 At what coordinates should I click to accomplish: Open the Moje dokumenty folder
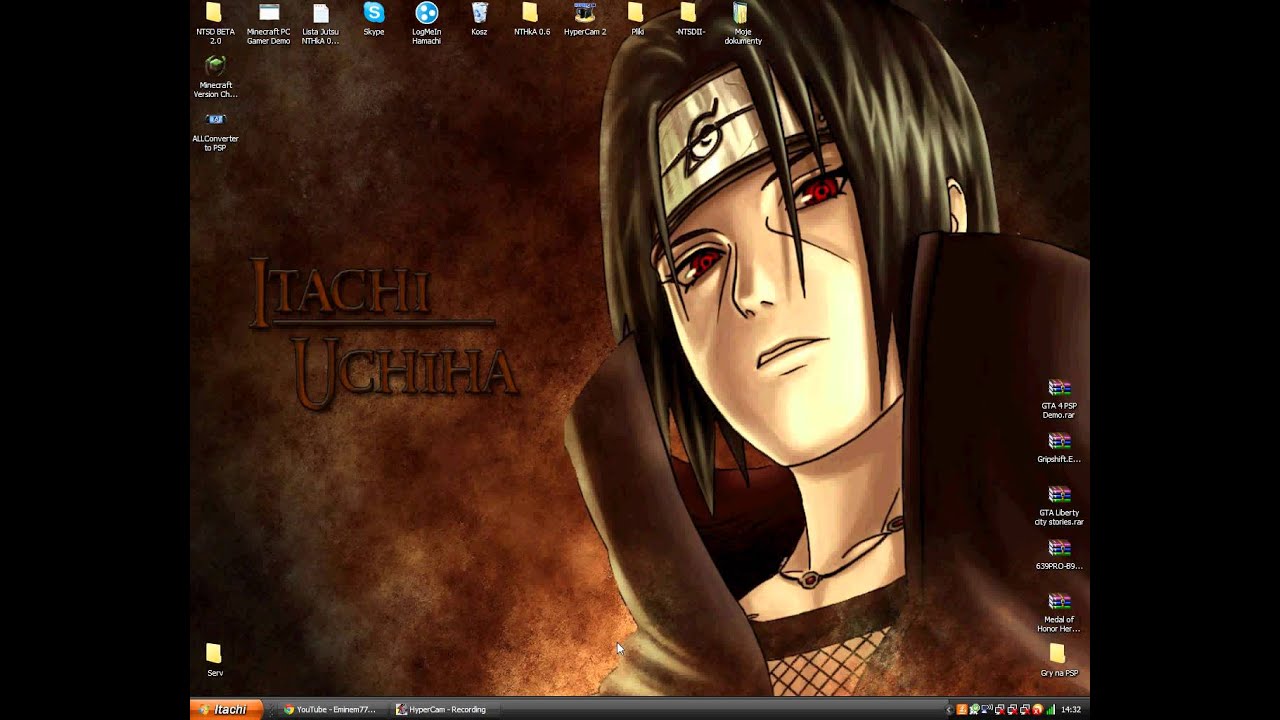click(x=743, y=24)
